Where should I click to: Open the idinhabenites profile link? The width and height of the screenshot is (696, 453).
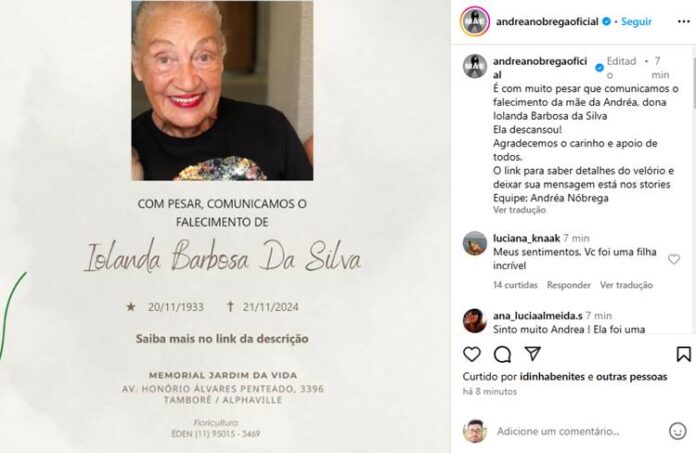pos(552,377)
